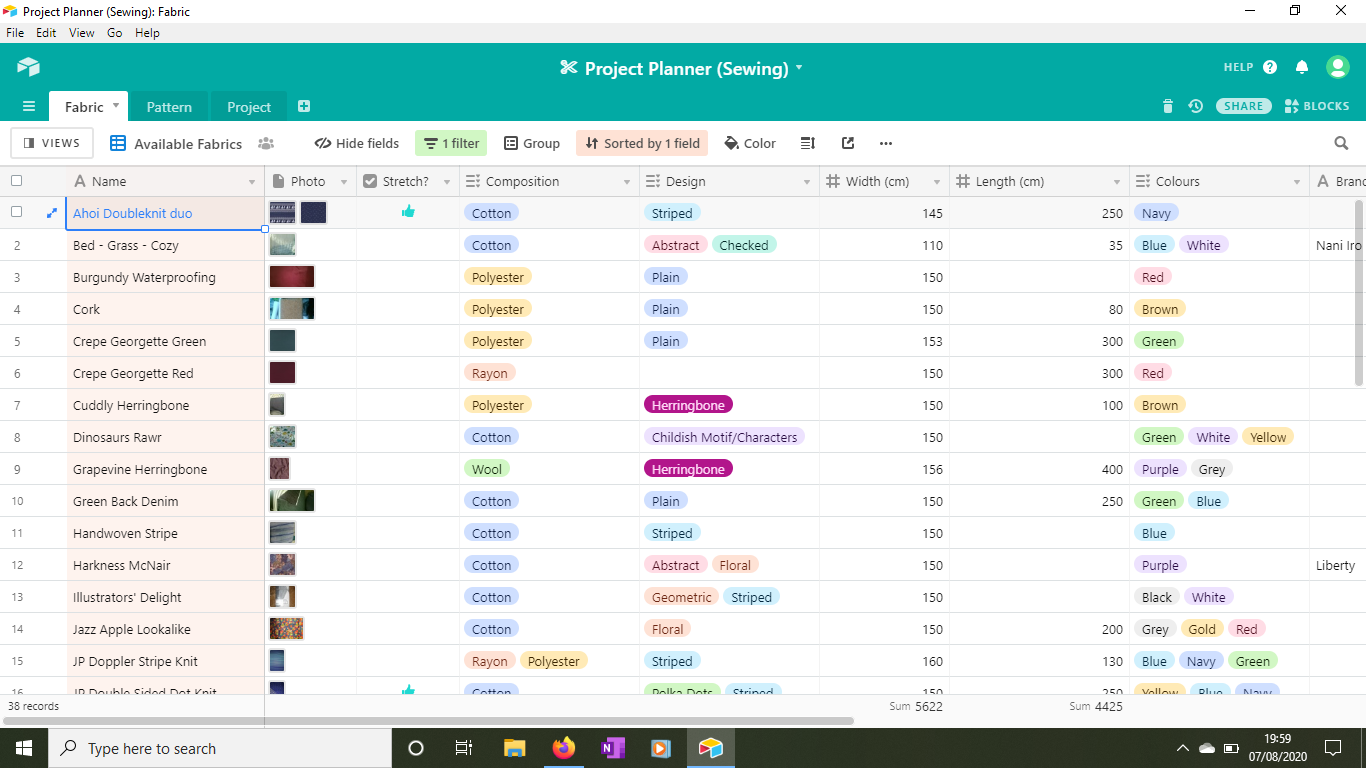The width and height of the screenshot is (1366, 768).
Task: Click the Share button
Action: [x=1244, y=106]
